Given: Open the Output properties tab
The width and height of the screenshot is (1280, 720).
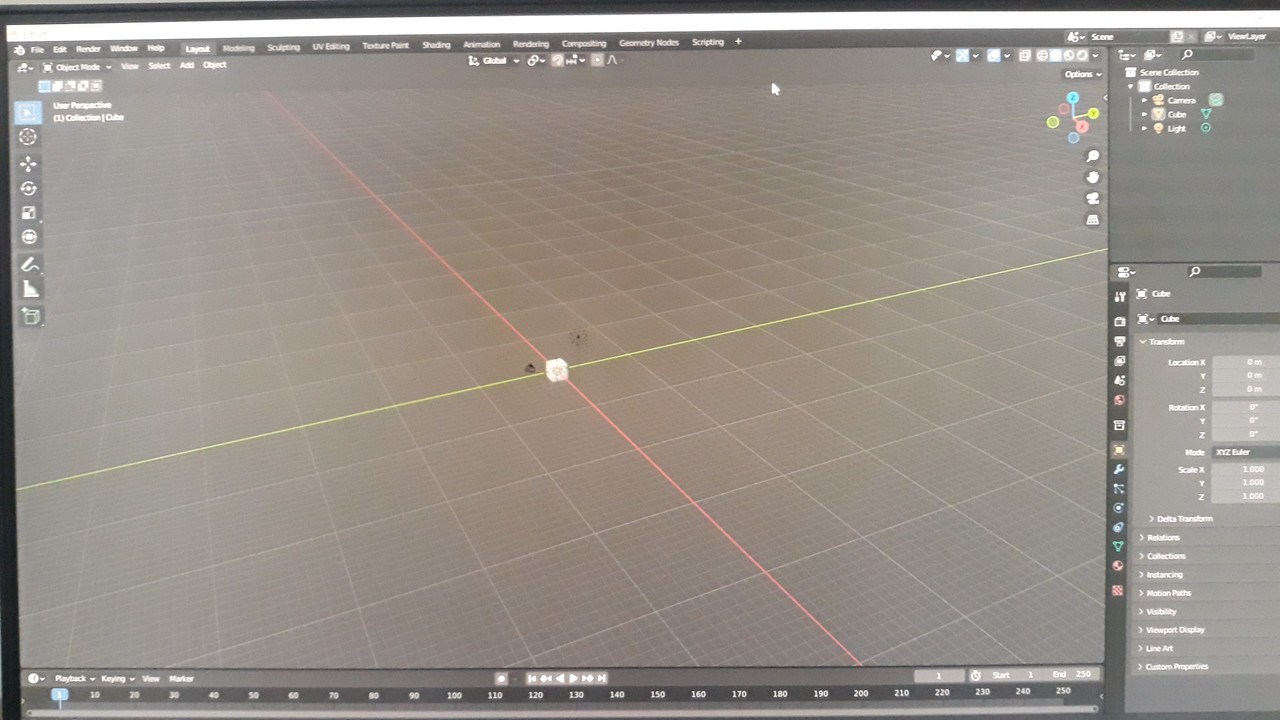Looking at the screenshot, I should [x=1119, y=341].
